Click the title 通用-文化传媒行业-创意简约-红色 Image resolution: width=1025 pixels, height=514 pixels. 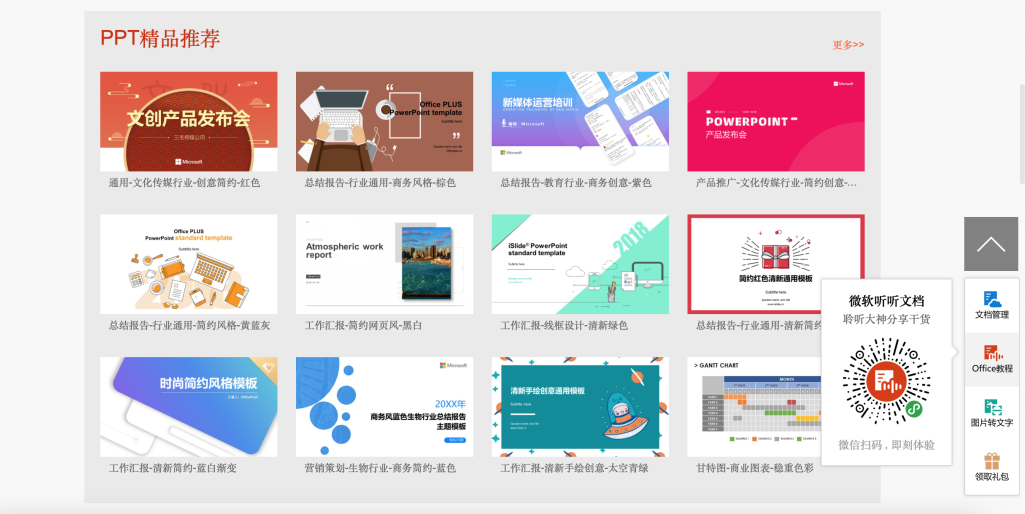(x=184, y=182)
